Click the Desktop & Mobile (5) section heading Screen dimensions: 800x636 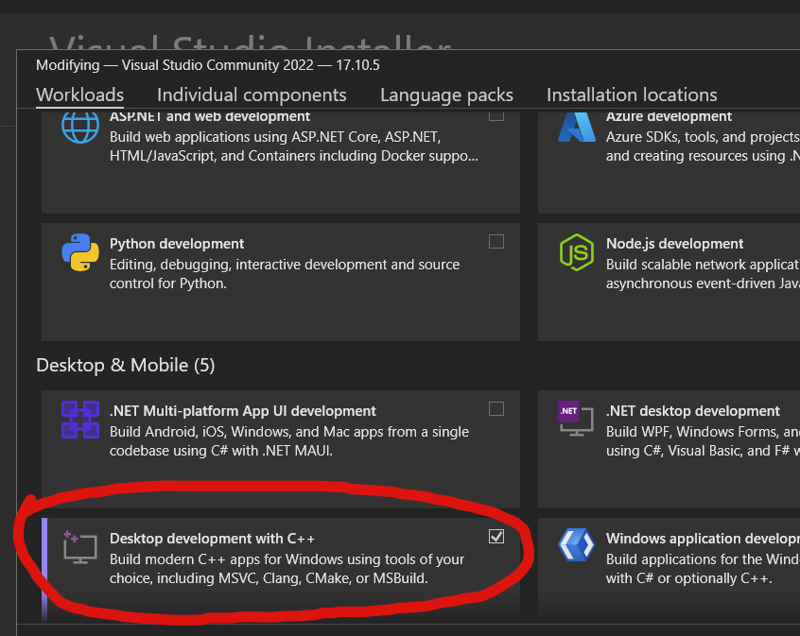(126, 365)
